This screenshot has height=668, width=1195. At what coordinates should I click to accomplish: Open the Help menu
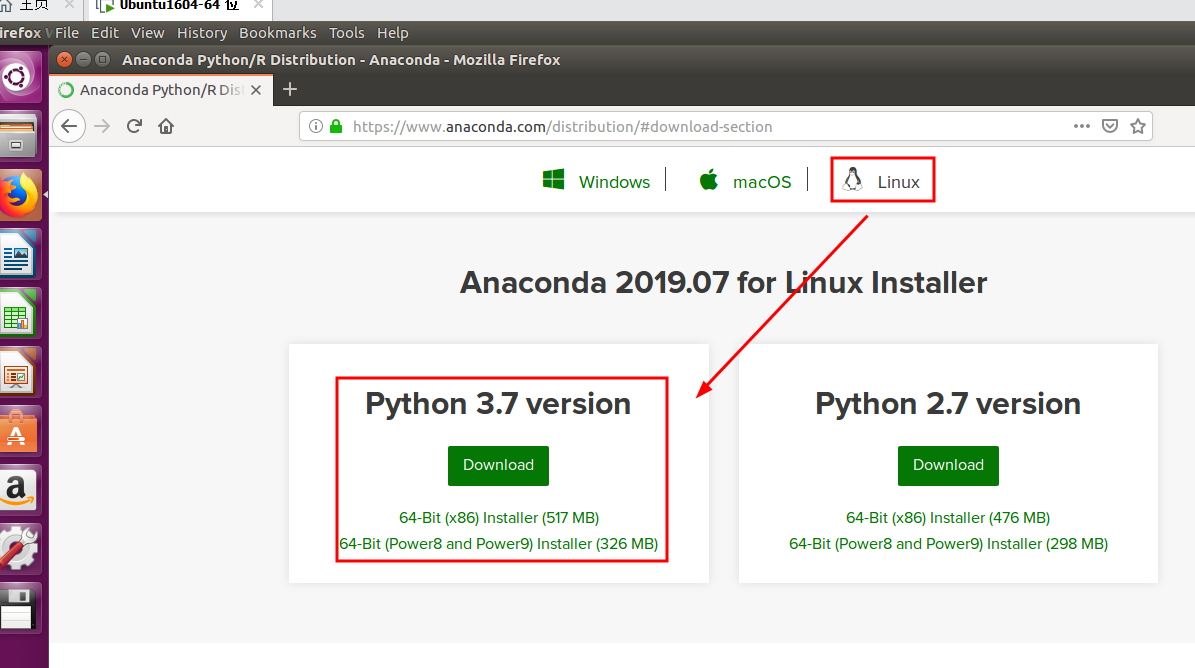coord(392,33)
